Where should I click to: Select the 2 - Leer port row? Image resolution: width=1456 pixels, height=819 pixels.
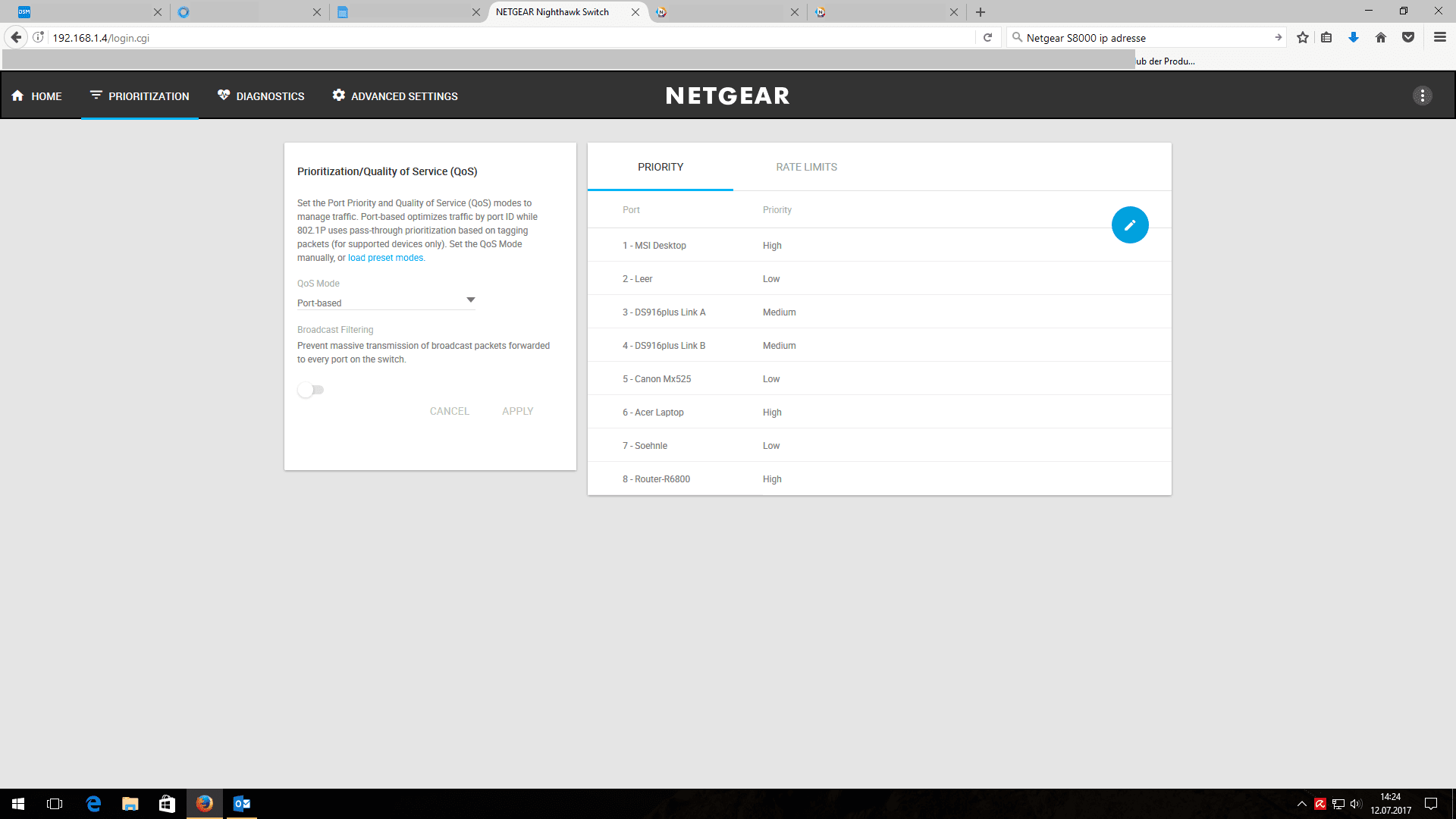click(880, 278)
